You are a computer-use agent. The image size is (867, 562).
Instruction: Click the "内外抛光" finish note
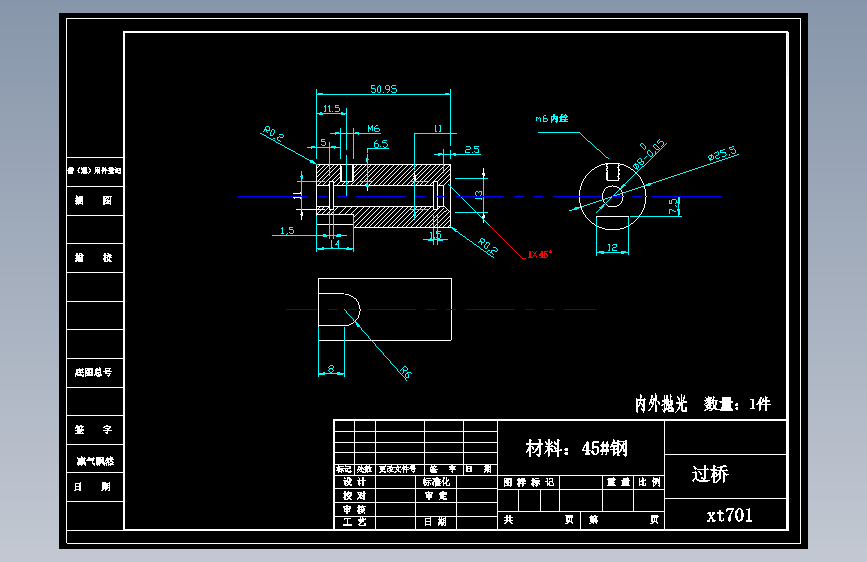click(x=661, y=404)
